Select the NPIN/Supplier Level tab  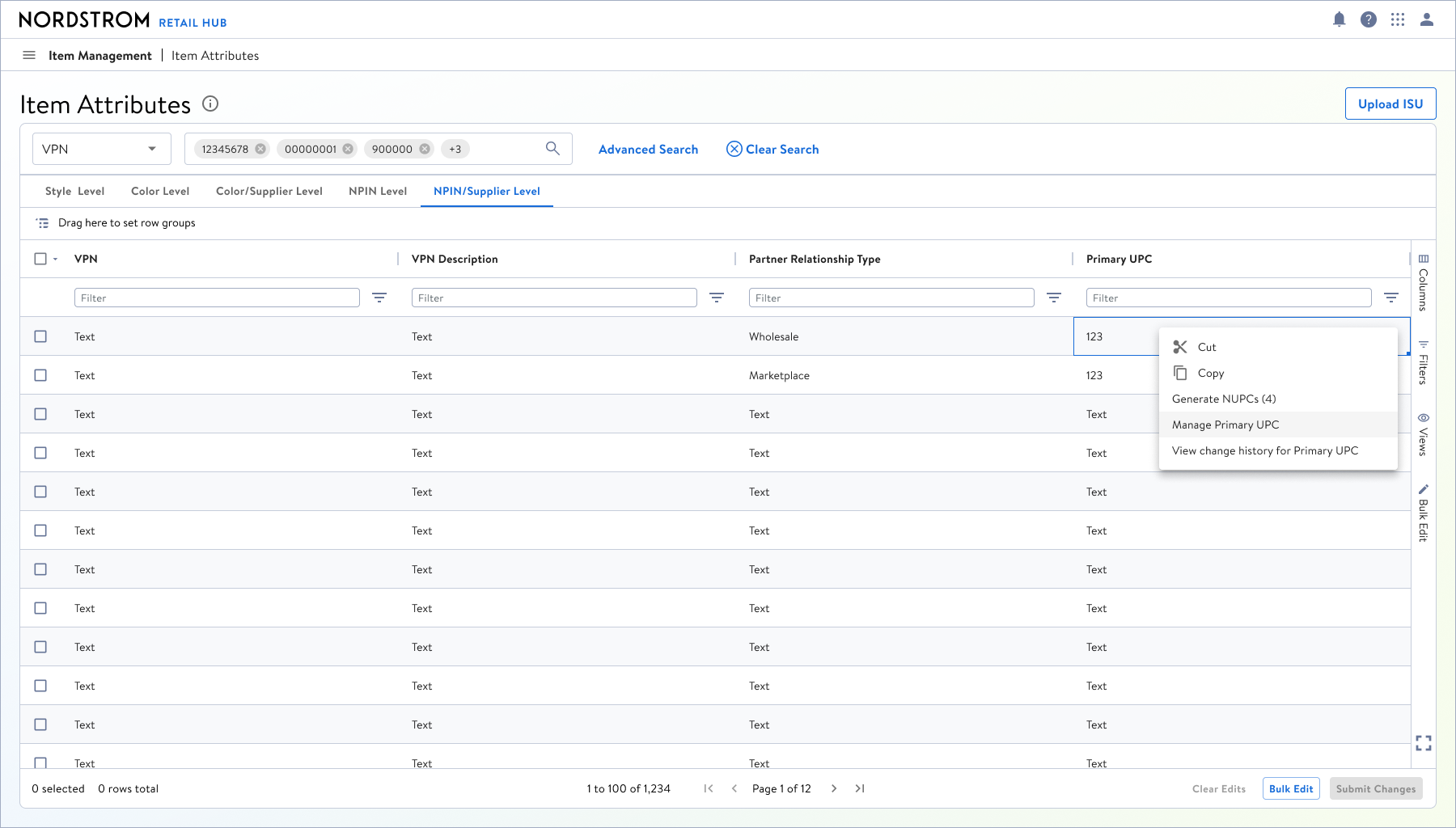pos(487,191)
